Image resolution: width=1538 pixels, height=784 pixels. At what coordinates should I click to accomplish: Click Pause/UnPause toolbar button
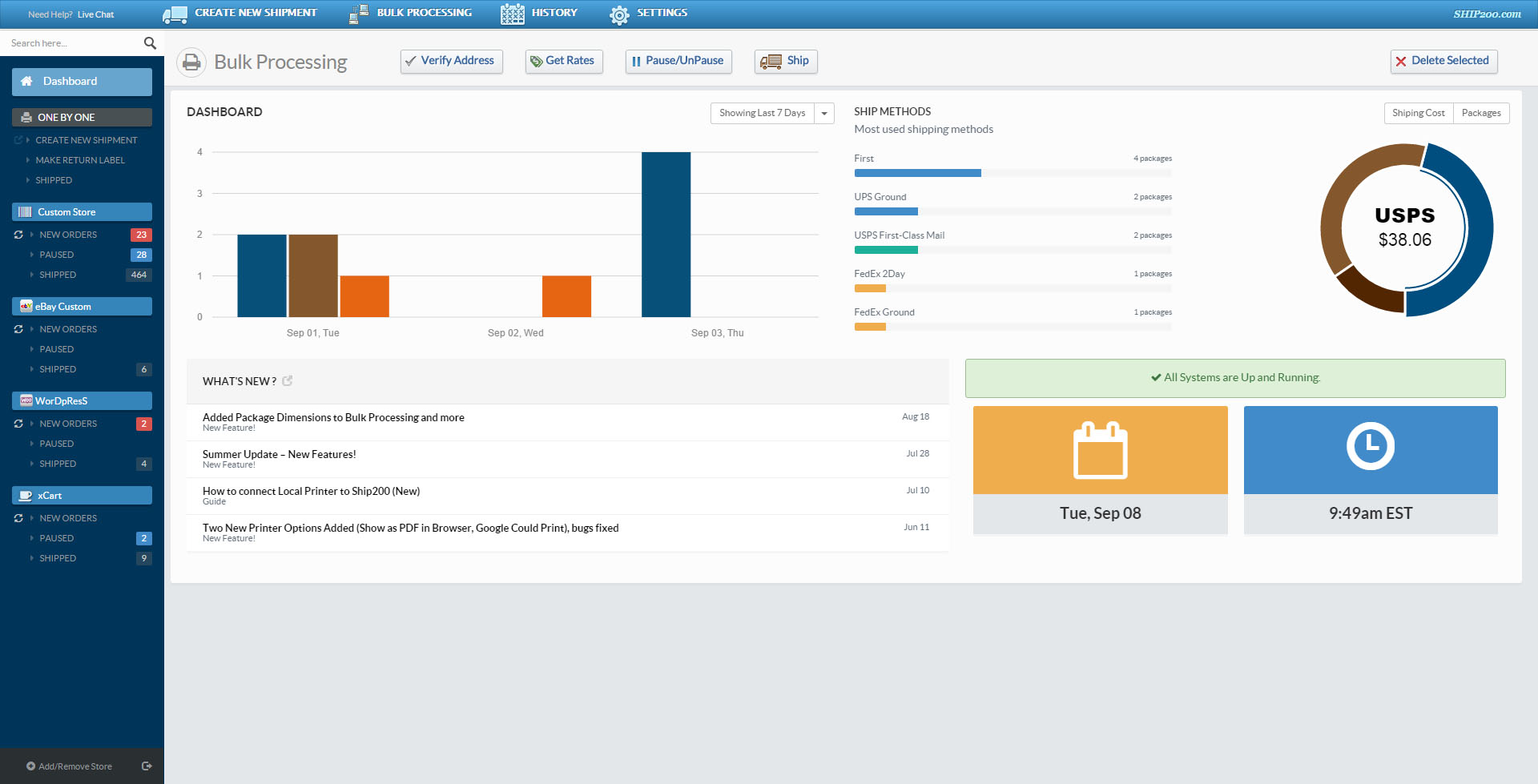(x=678, y=61)
